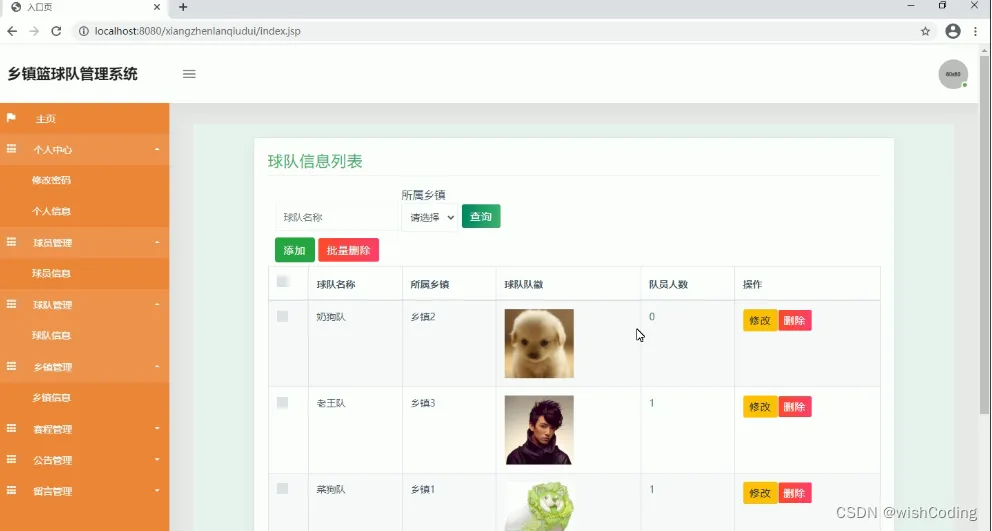View site information icon in address bar
Viewport: 992px width, 531px height.
coord(84,31)
